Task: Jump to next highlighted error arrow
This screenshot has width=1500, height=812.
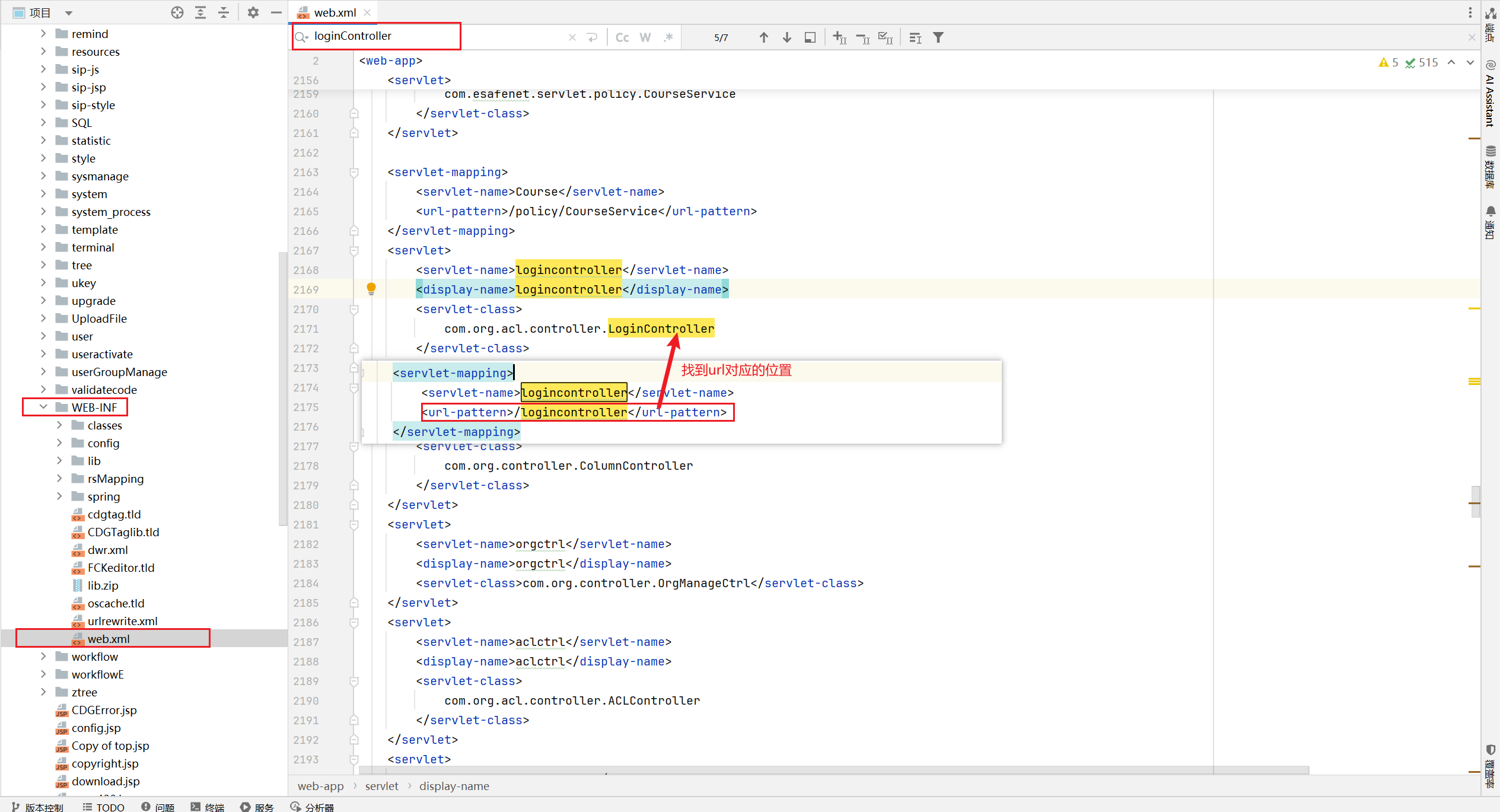Action: click(x=1470, y=62)
